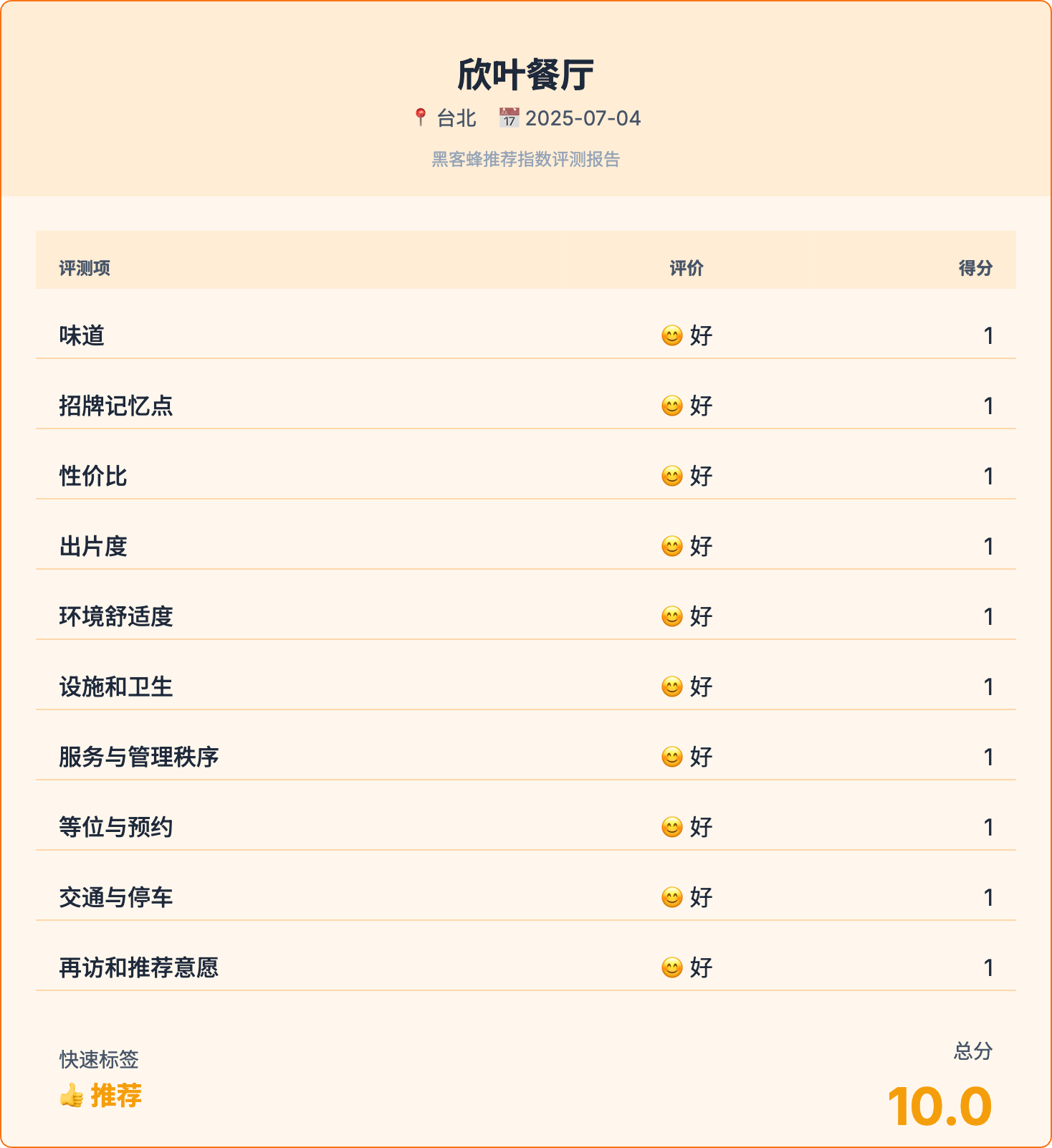This screenshot has height=1148, width=1052.
Task: Click the smiley face in 交通与停车 row
Action: (671, 897)
